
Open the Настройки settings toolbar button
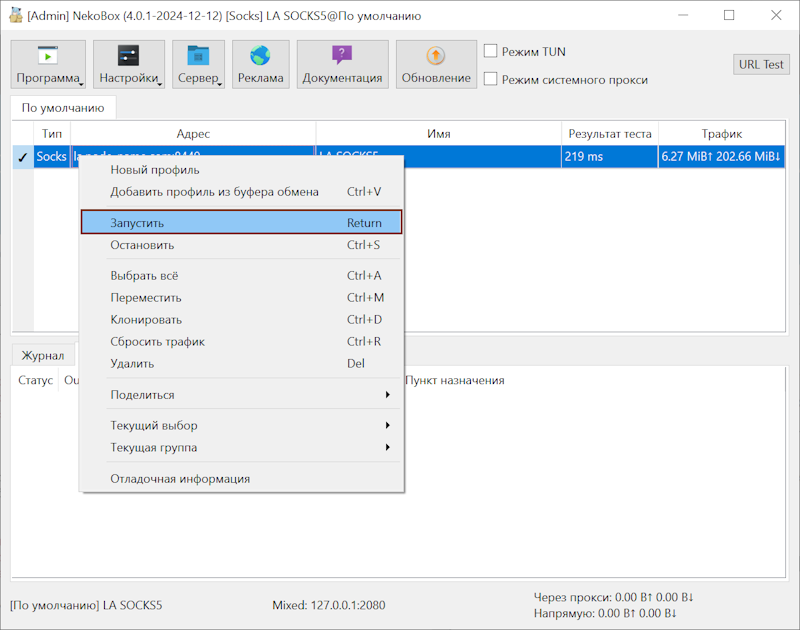(x=129, y=65)
